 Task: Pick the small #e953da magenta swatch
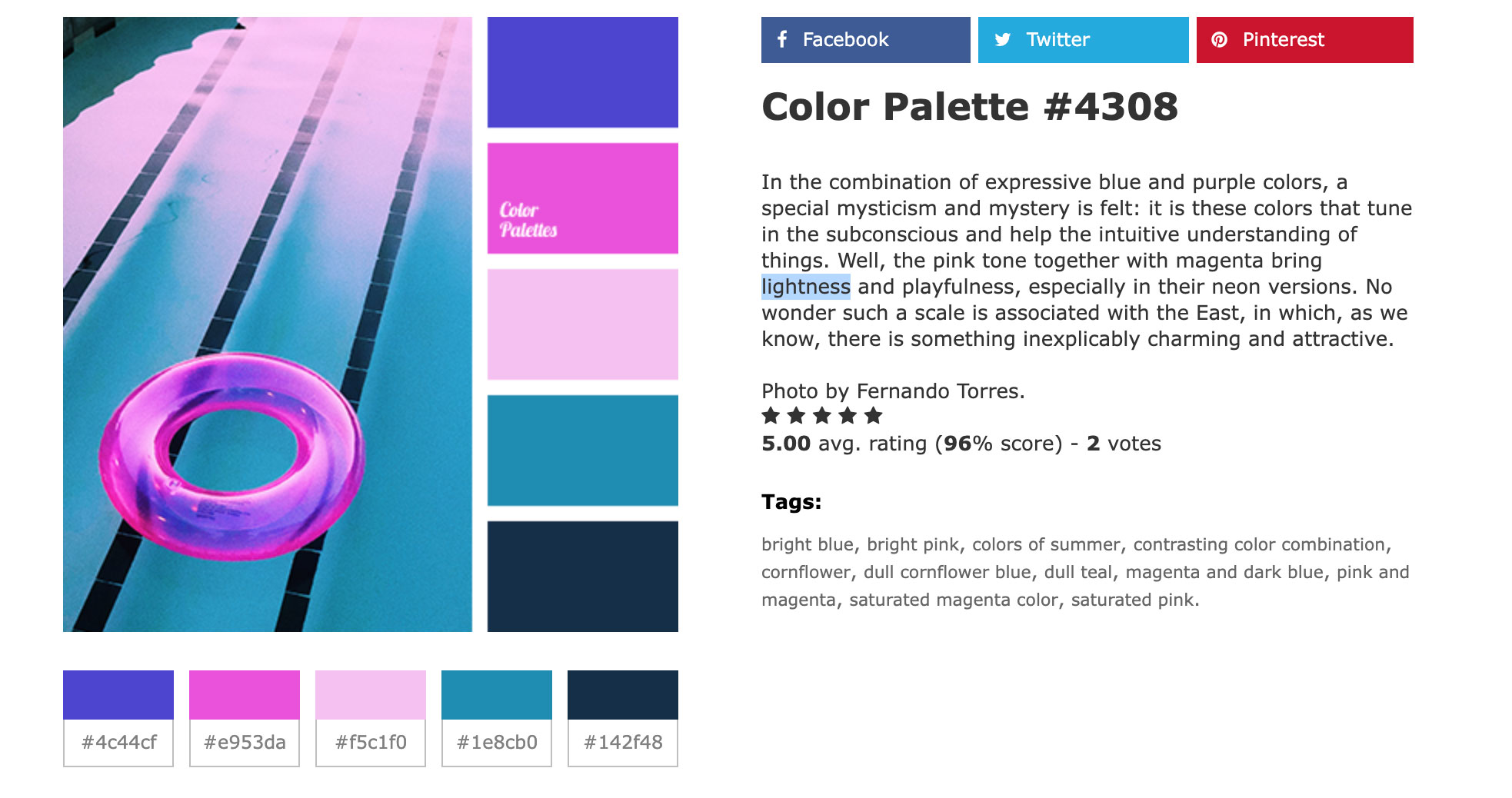pyautogui.click(x=245, y=695)
